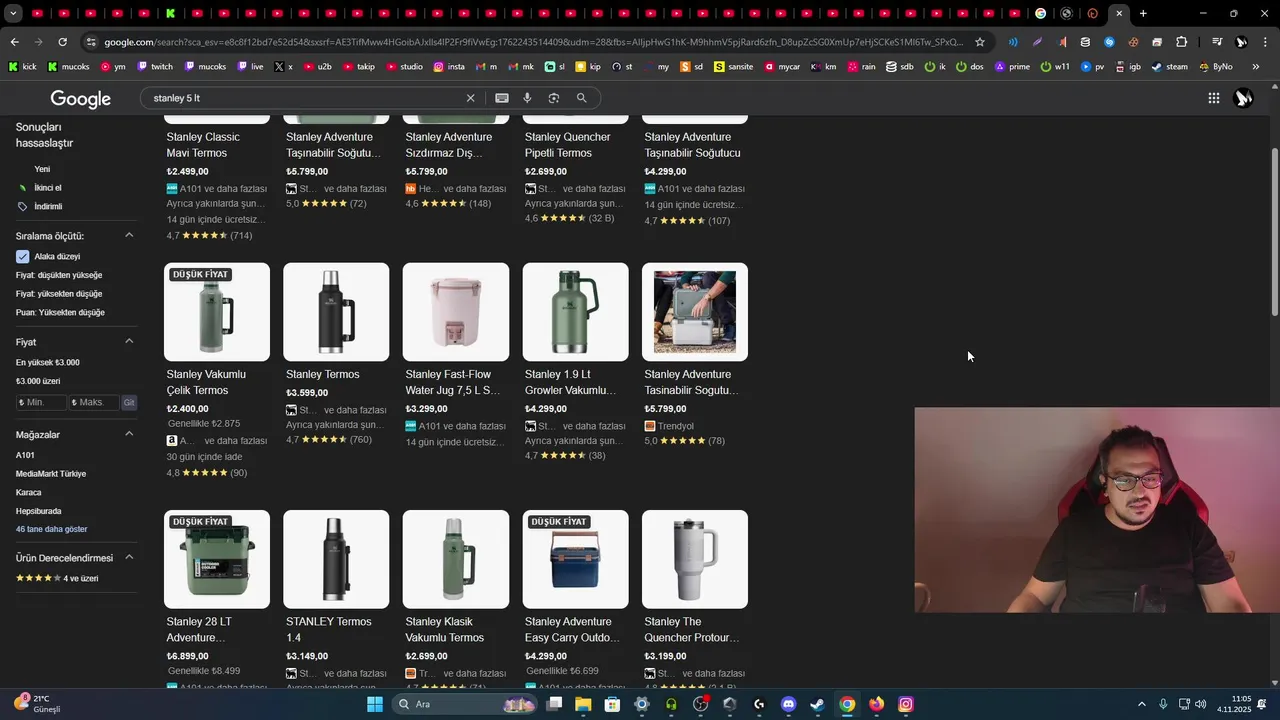The width and height of the screenshot is (1280, 720).
Task: Open Stanley Klasik Vakumlu Termos listing
Action: pos(444,629)
